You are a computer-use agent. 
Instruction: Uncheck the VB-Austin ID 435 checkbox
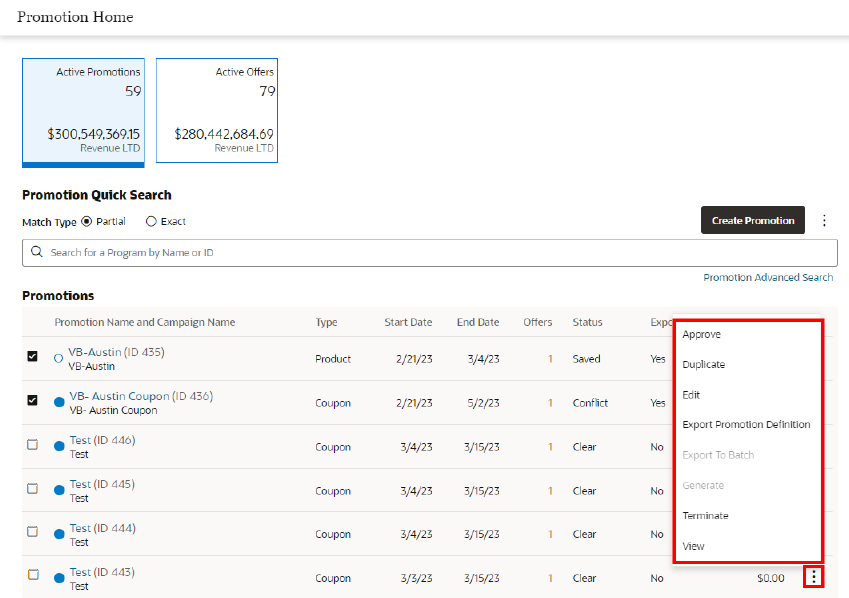click(32, 356)
